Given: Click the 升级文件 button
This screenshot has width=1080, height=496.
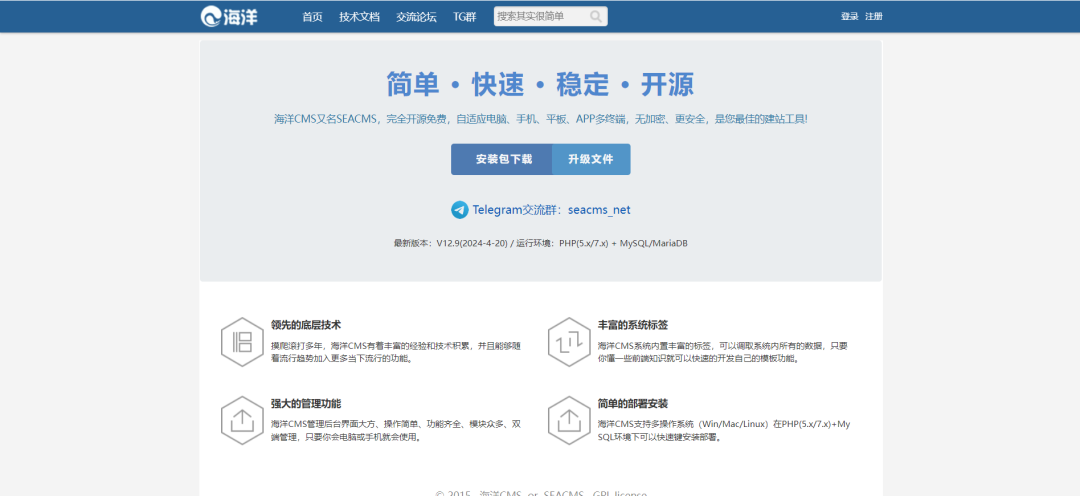Looking at the screenshot, I should [591, 159].
